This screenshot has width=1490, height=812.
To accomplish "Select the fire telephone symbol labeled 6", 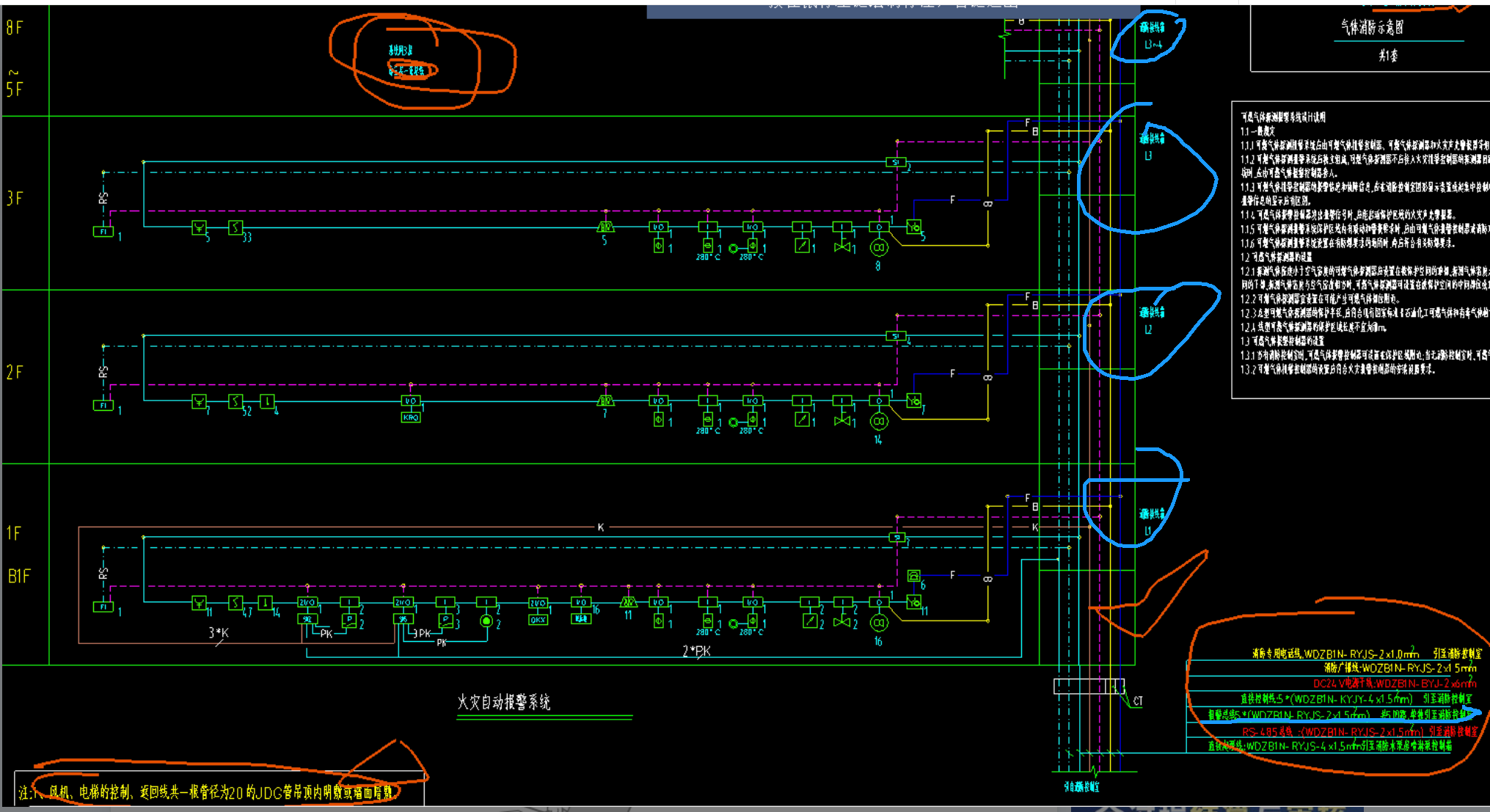I will [x=913, y=577].
